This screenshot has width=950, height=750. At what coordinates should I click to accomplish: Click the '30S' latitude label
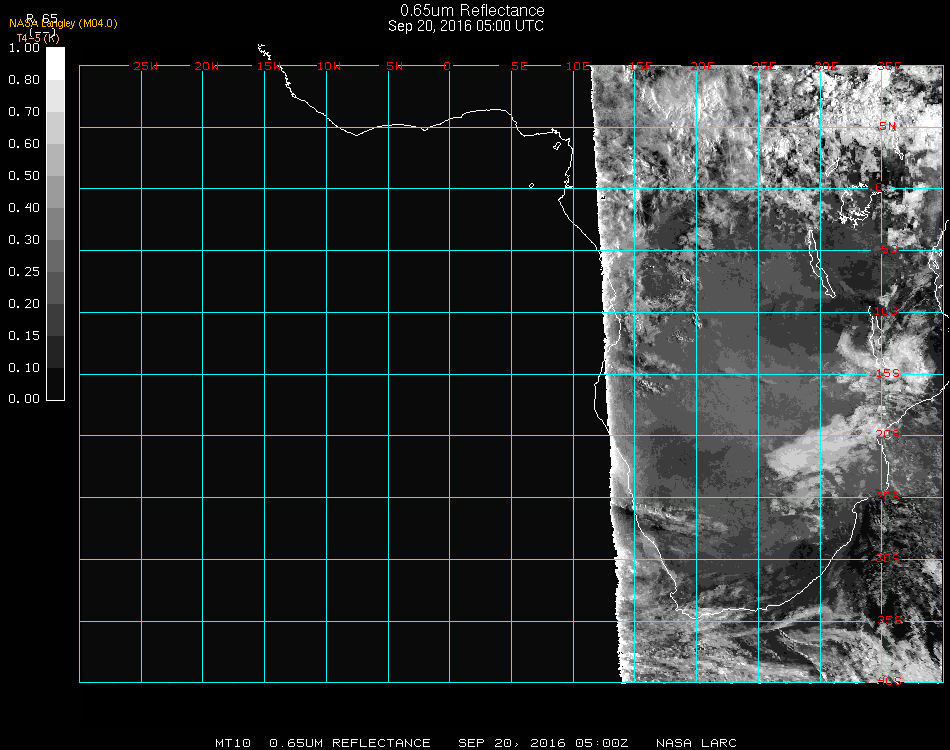[x=888, y=558]
